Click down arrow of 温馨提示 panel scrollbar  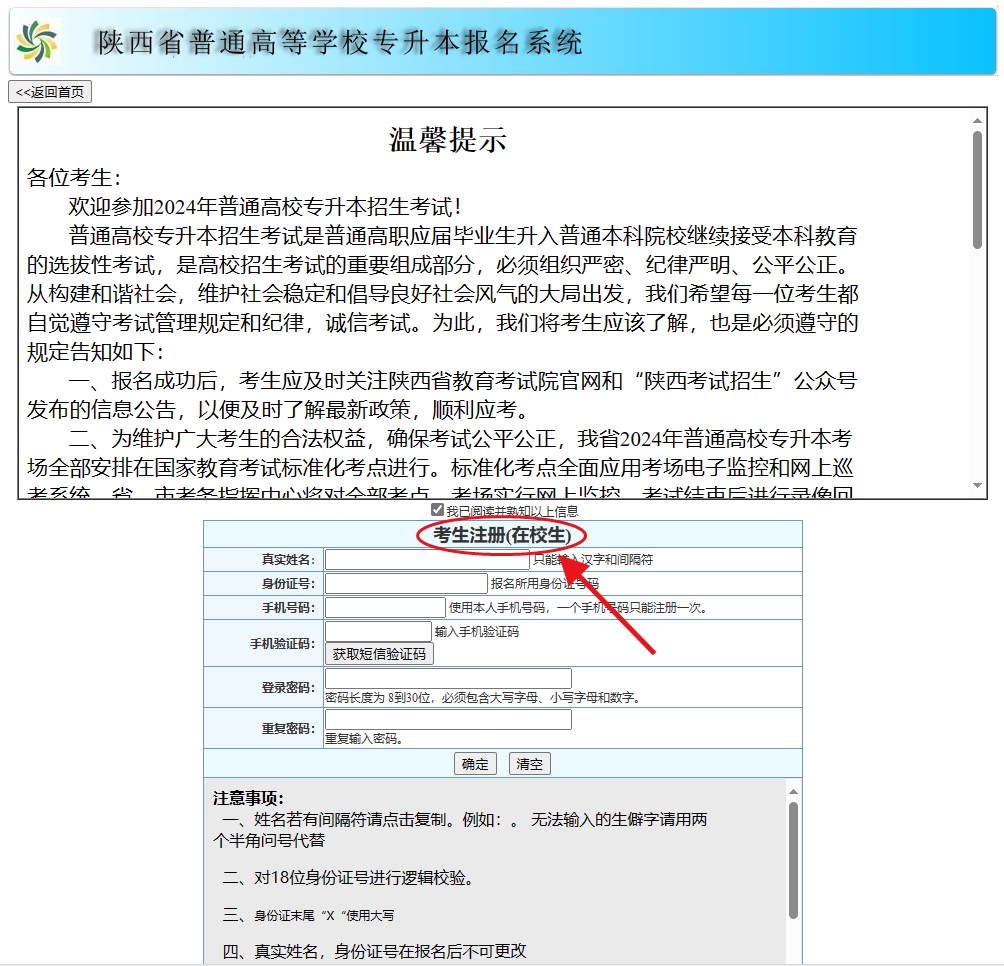click(x=977, y=487)
